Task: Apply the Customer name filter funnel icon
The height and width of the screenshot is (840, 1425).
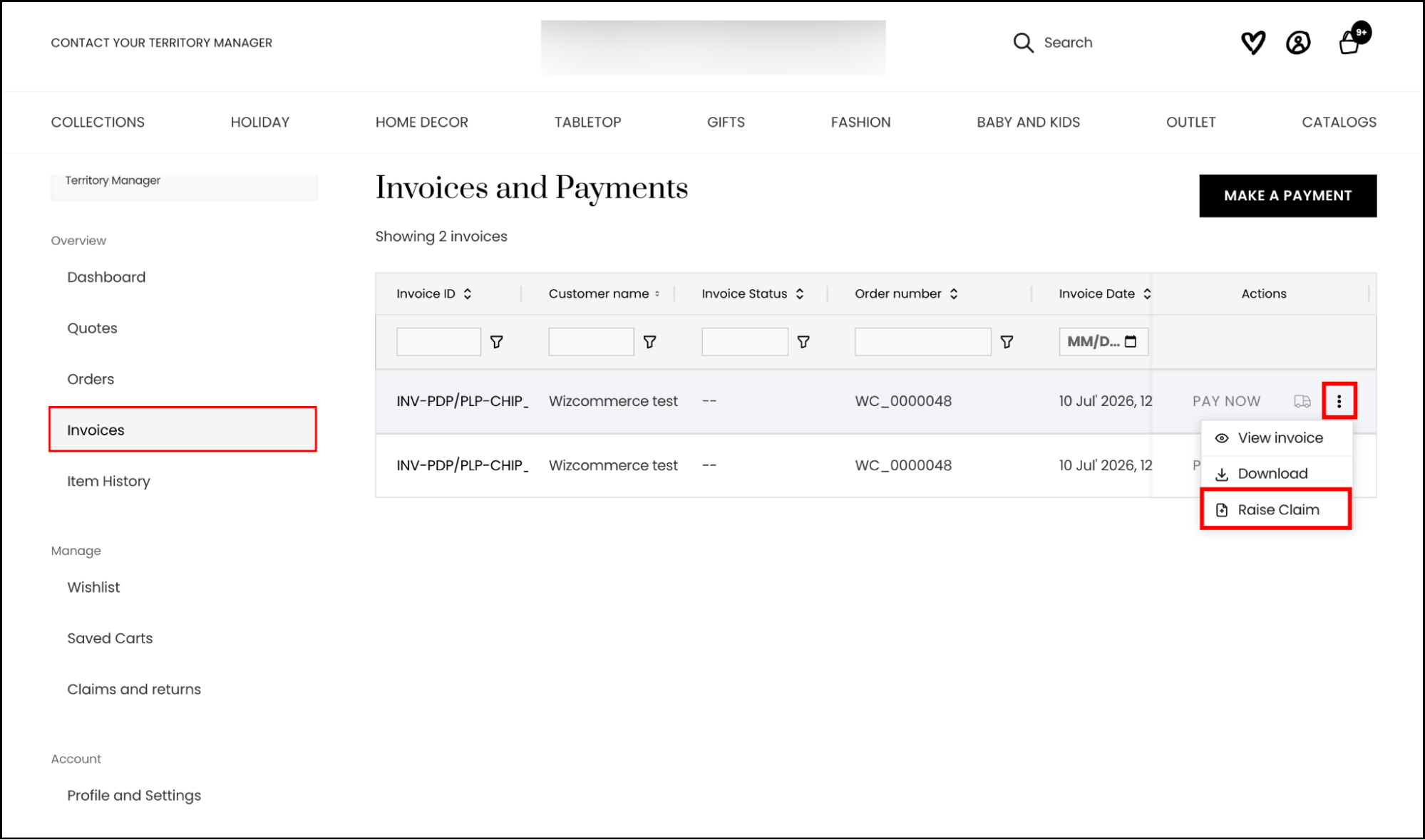Action: point(649,342)
